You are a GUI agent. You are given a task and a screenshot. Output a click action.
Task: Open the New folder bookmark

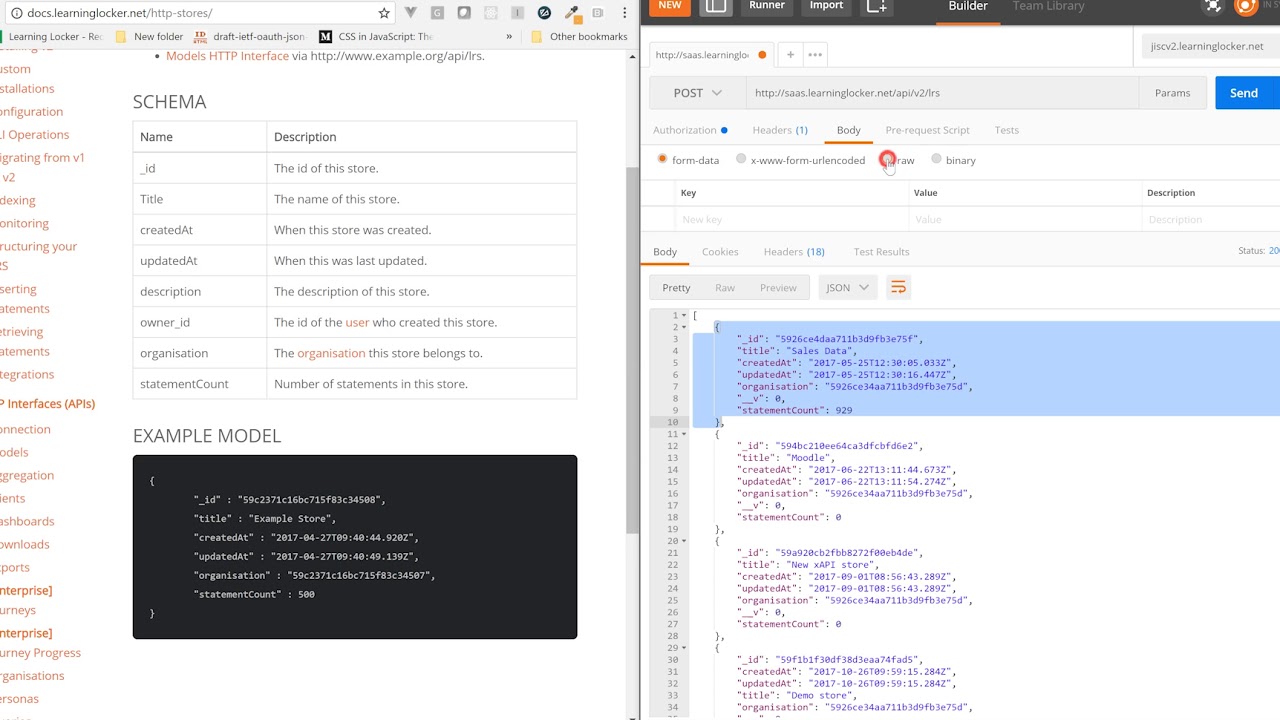(150, 36)
